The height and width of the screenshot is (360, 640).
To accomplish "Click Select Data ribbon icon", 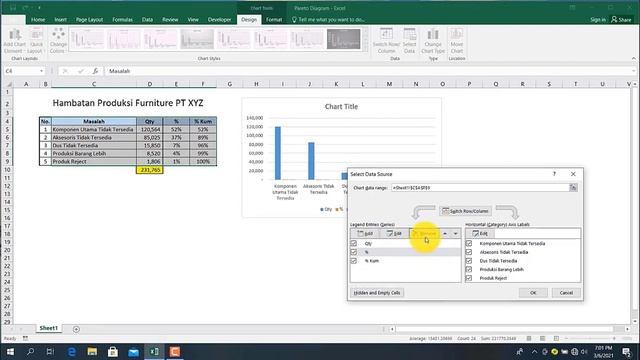I will coord(409,40).
